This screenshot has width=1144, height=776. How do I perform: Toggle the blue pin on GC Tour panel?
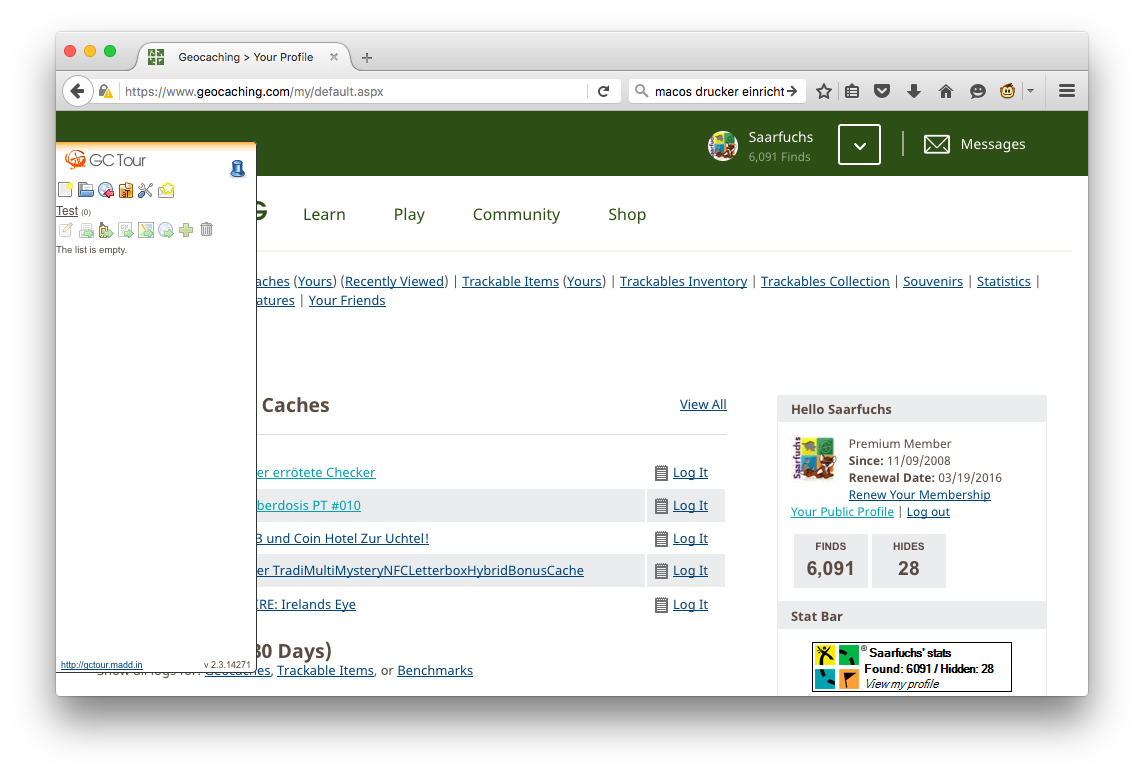point(238,168)
